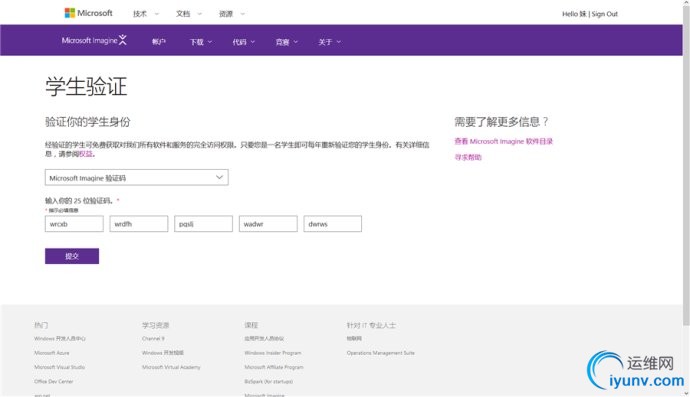Open the Windows 开发人员中心 footer link
Screen dimensions: 690x397
click(60, 338)
